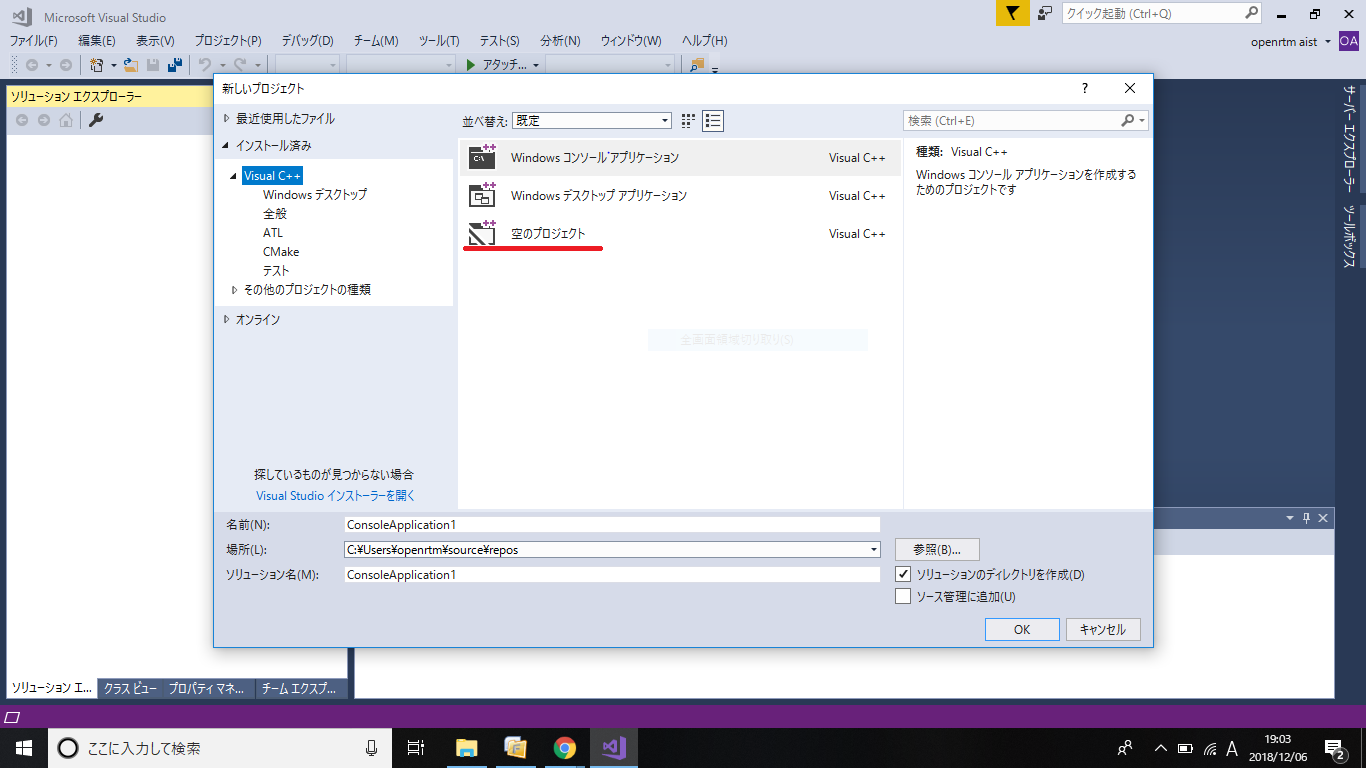This screenshot has height=768, width=1366.
Task: Click the new project toolbar icon
Action: click(97, 65)
